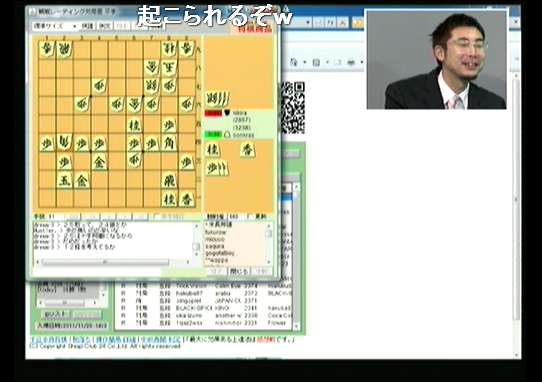This screenshot has width=542, height=382.
Task: Click the chat message input field
Action: pyautogui.click(x=96, y=272)
